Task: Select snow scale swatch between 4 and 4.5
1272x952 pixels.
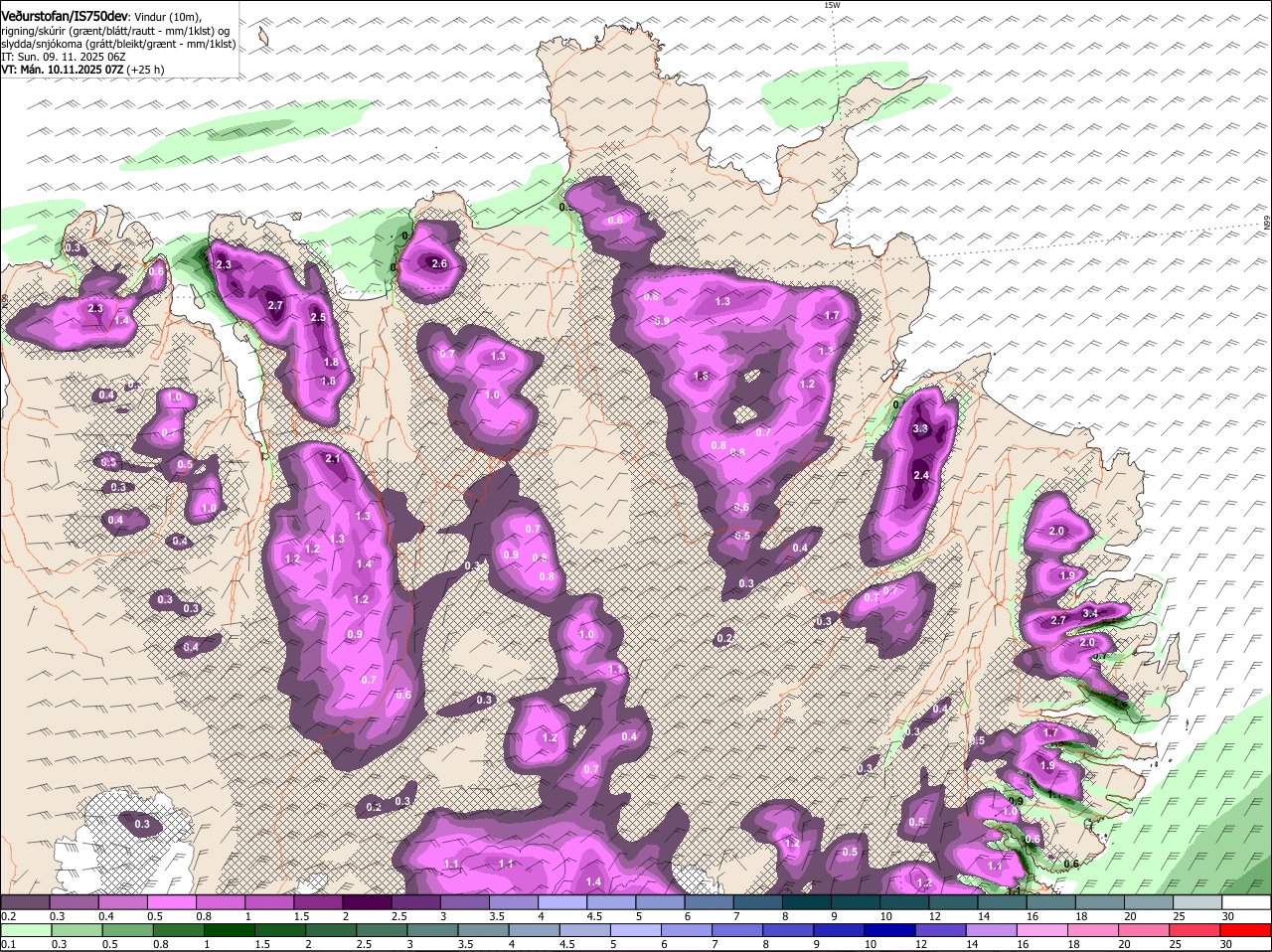Action: tap(562, 902)
